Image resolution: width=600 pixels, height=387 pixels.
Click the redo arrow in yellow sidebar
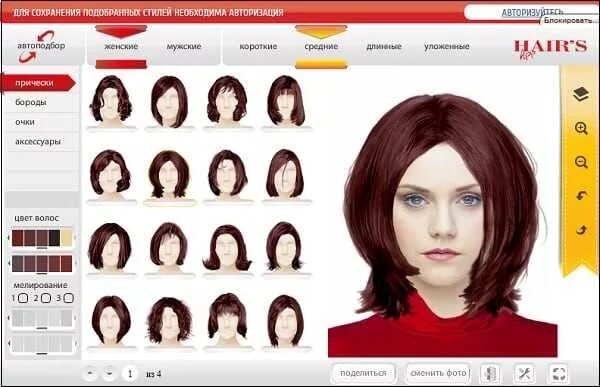(581, 230)
